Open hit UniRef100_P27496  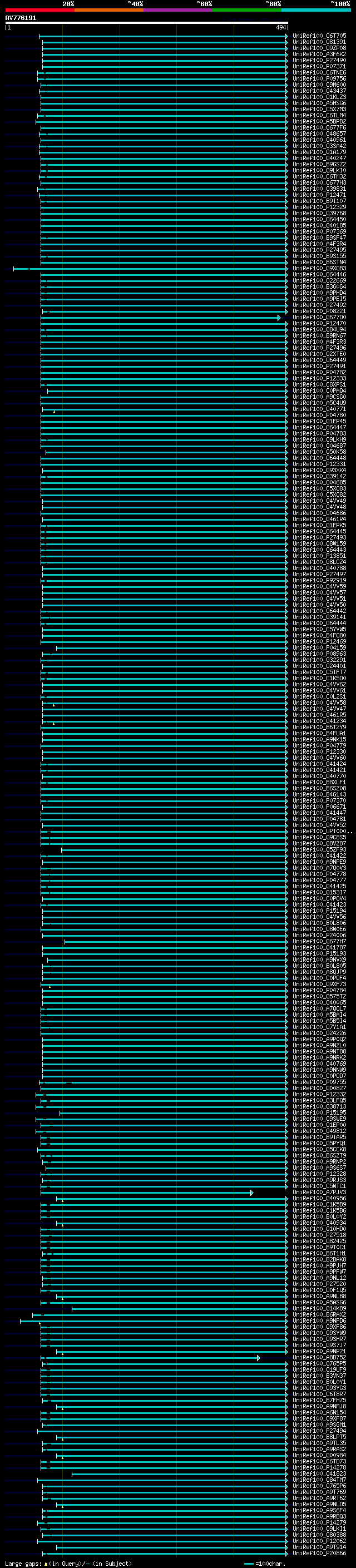click(319, 348)
